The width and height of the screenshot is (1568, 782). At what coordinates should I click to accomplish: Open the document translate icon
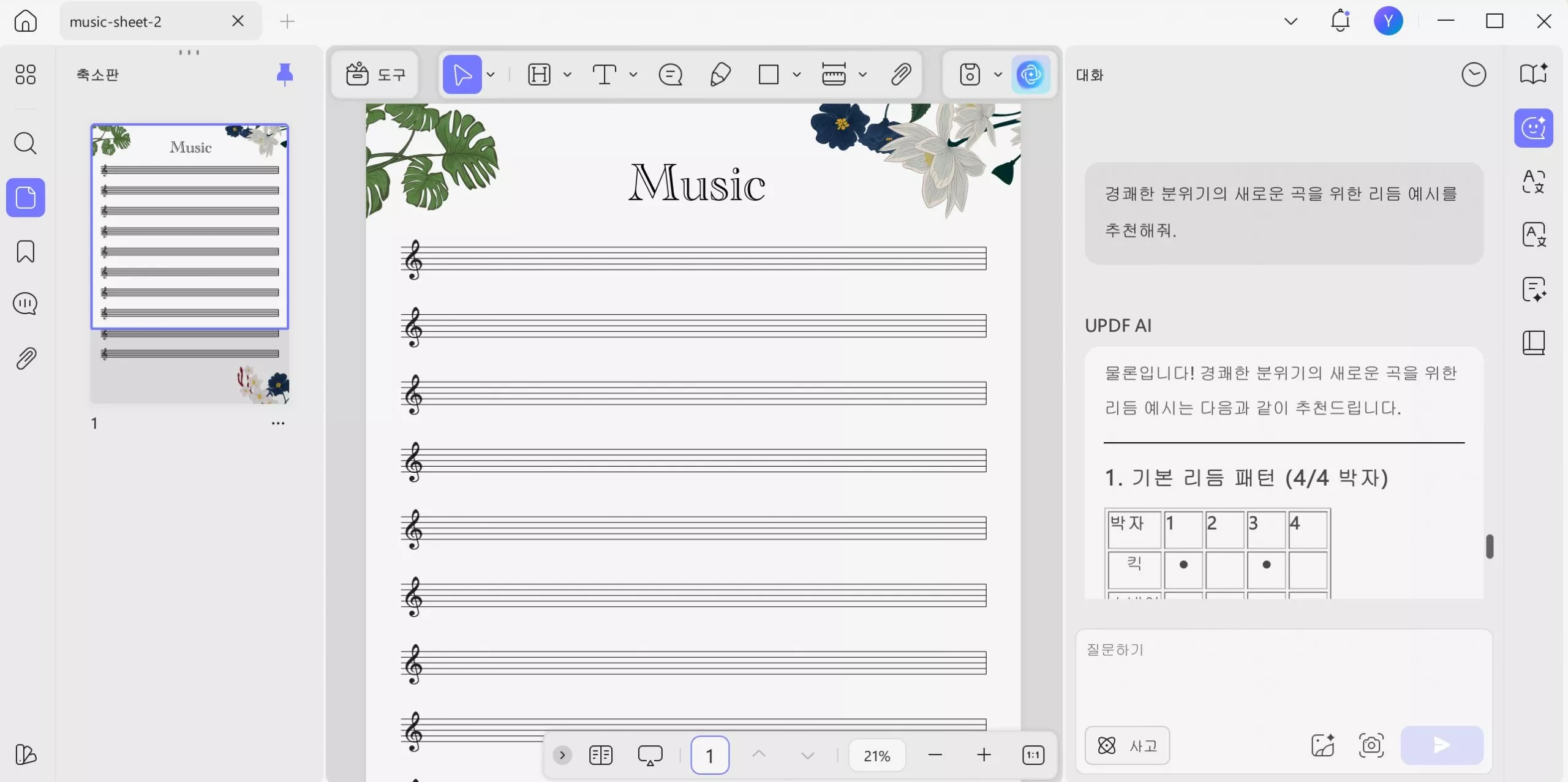coord(1534,235)
